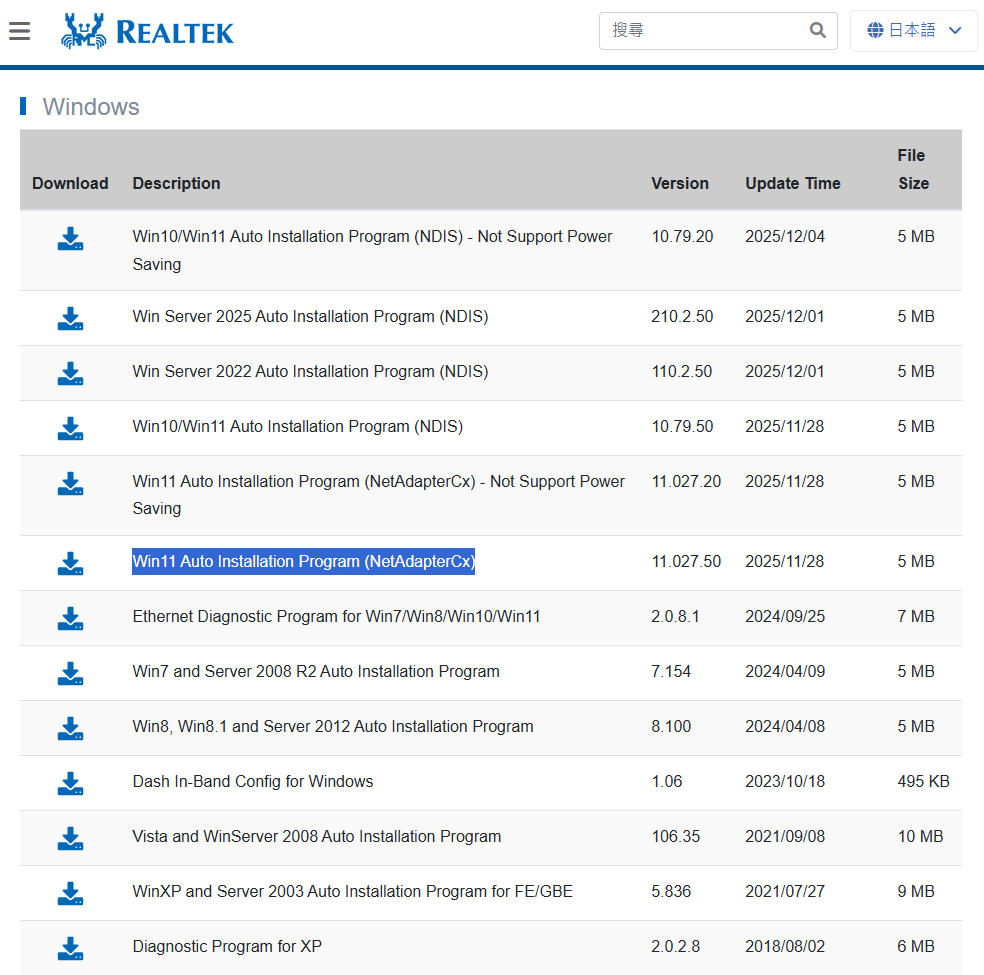
Task: Click the Realtek logo
Action: [147, 31]
